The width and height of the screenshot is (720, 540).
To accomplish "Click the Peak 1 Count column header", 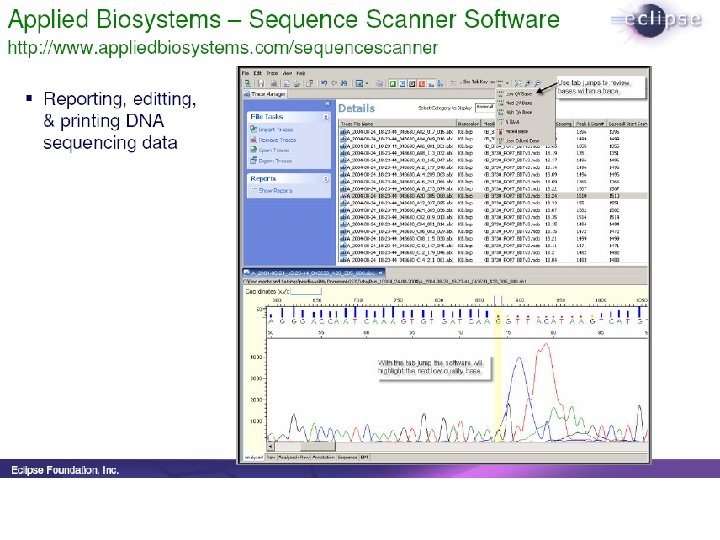I will click(x=590, y=124).
